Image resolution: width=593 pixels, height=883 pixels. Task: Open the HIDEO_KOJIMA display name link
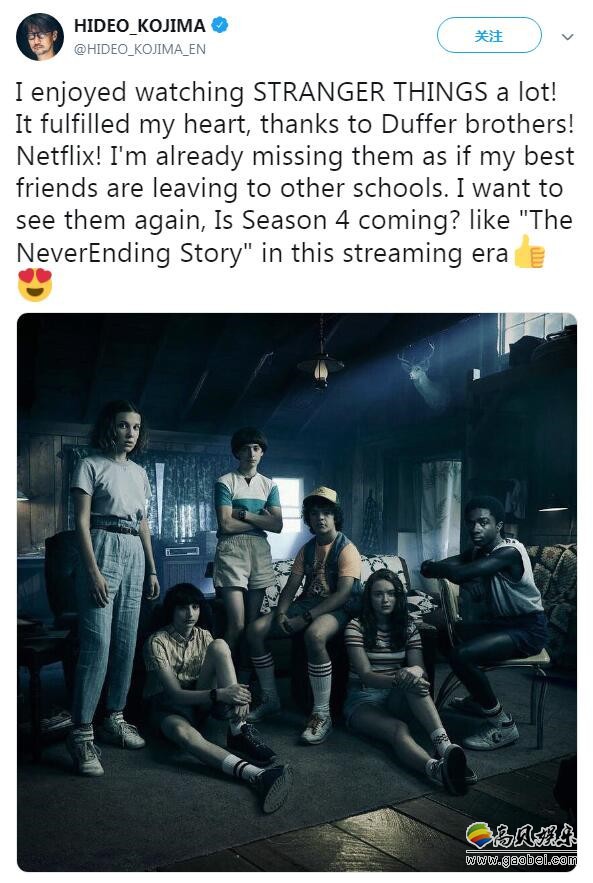click(140, 26)
